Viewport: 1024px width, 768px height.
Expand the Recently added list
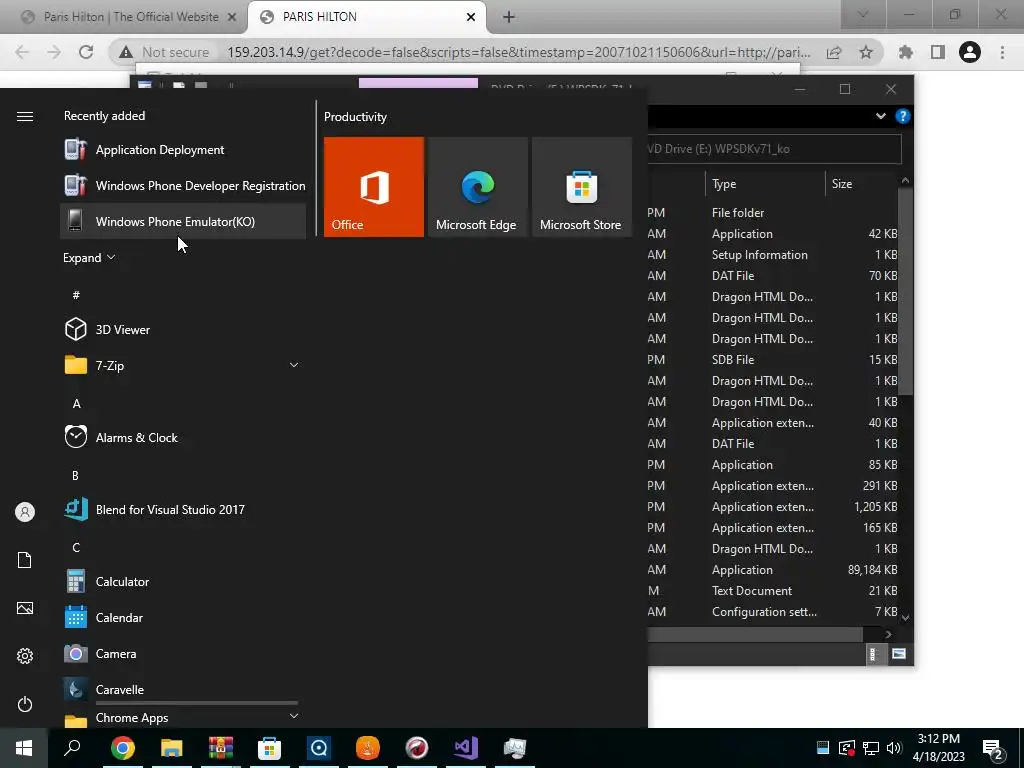click(x=89, y=257)
